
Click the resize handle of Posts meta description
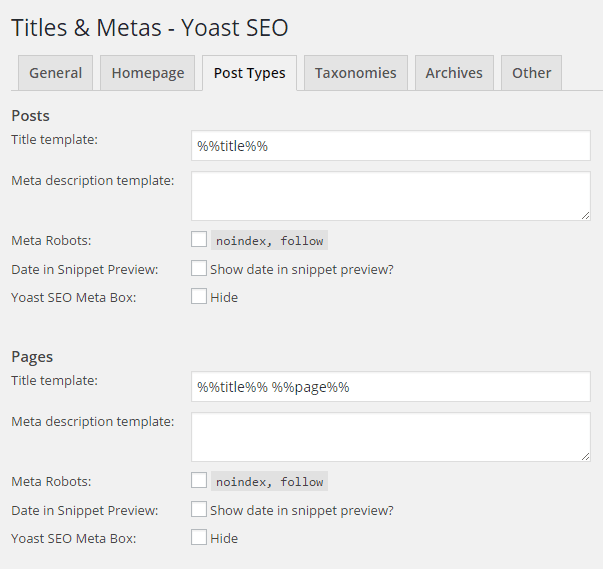click(585, 215)
